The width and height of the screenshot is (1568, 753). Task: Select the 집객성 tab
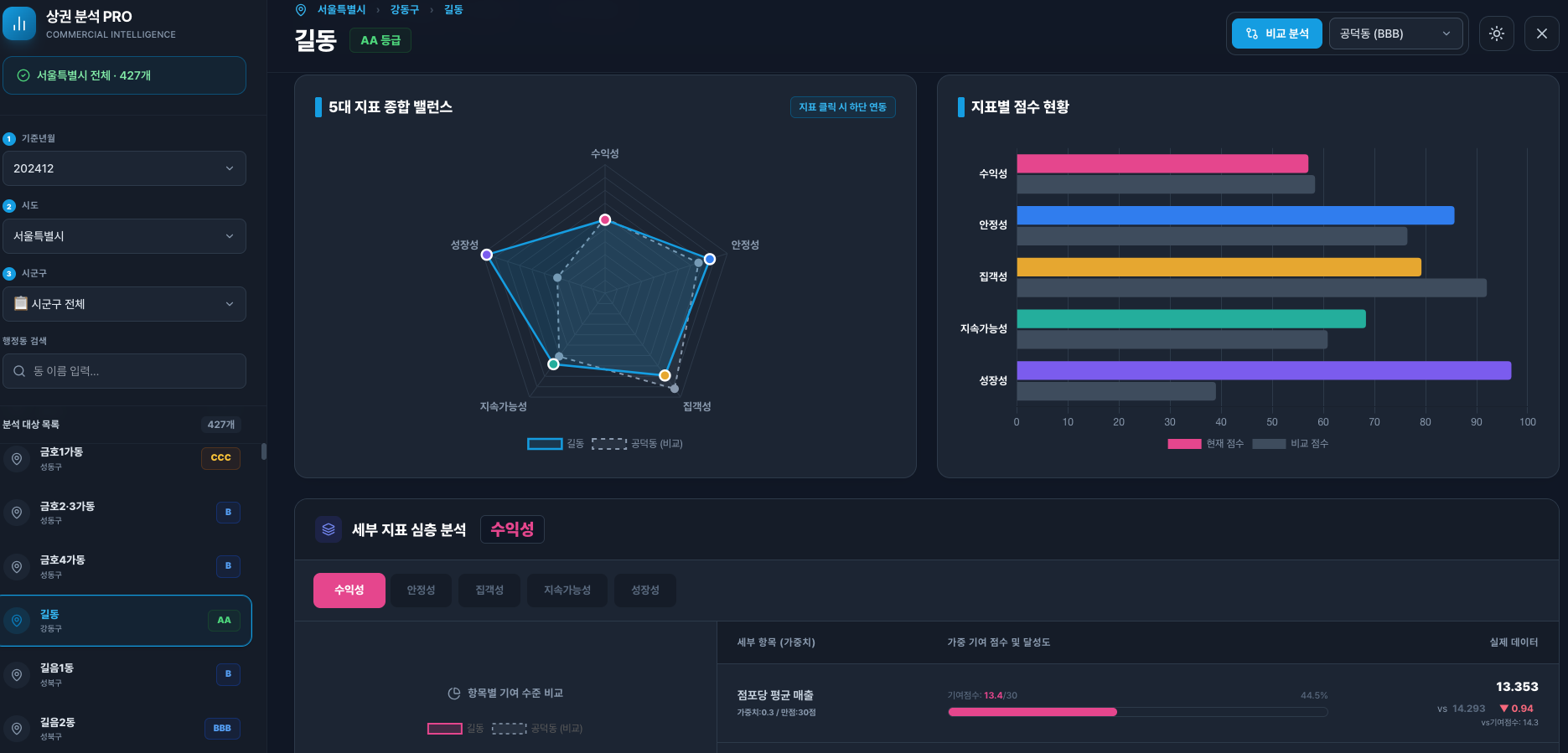coord(489,591)
